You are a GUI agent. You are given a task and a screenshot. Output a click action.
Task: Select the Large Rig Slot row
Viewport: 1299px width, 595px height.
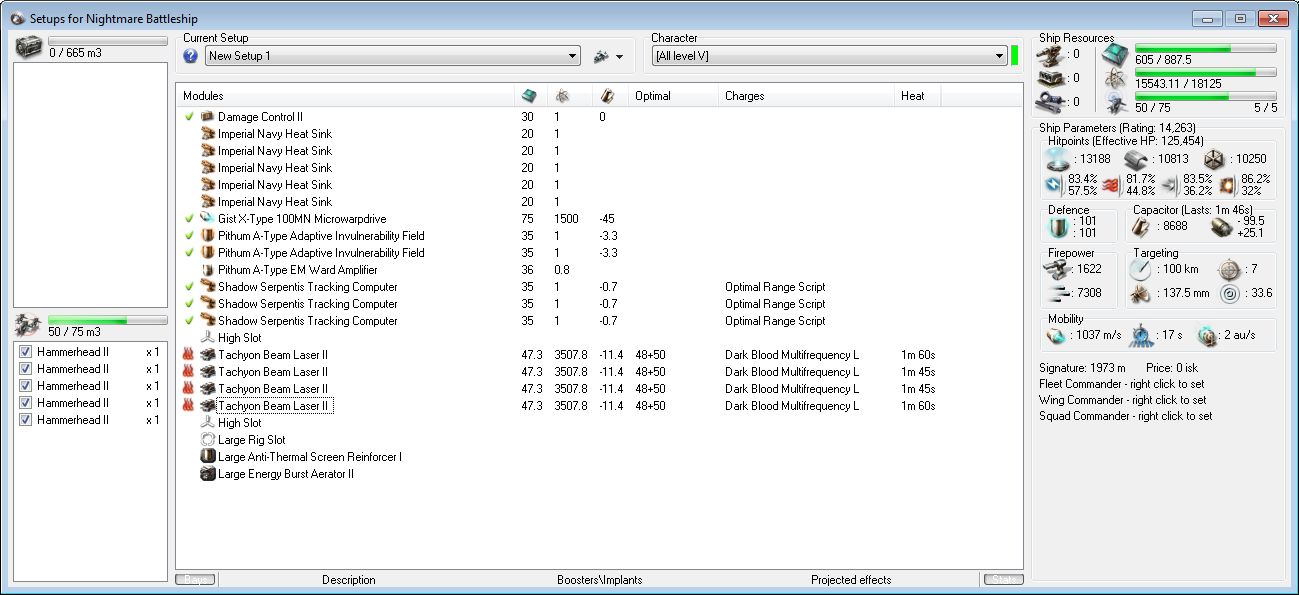click(599, 440)
